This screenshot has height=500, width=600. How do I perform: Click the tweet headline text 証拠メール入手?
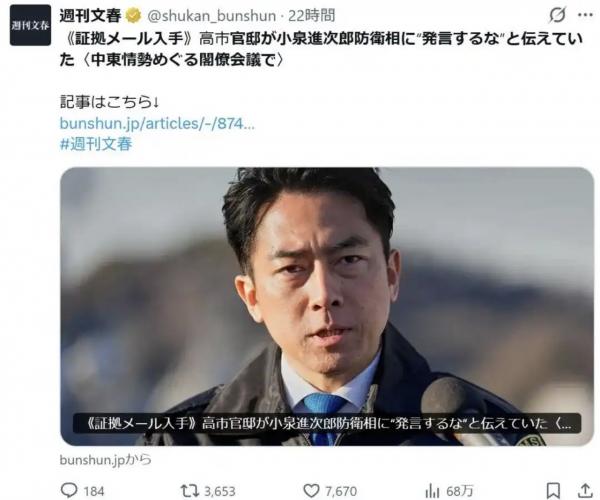128,39
